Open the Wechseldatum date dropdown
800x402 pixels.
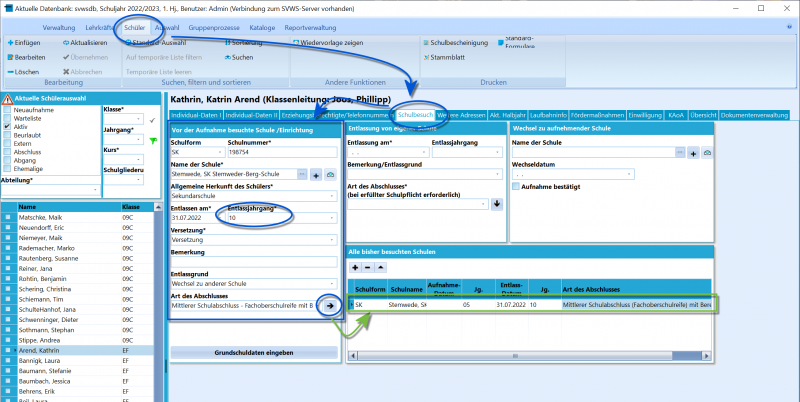tap(629, 174)
